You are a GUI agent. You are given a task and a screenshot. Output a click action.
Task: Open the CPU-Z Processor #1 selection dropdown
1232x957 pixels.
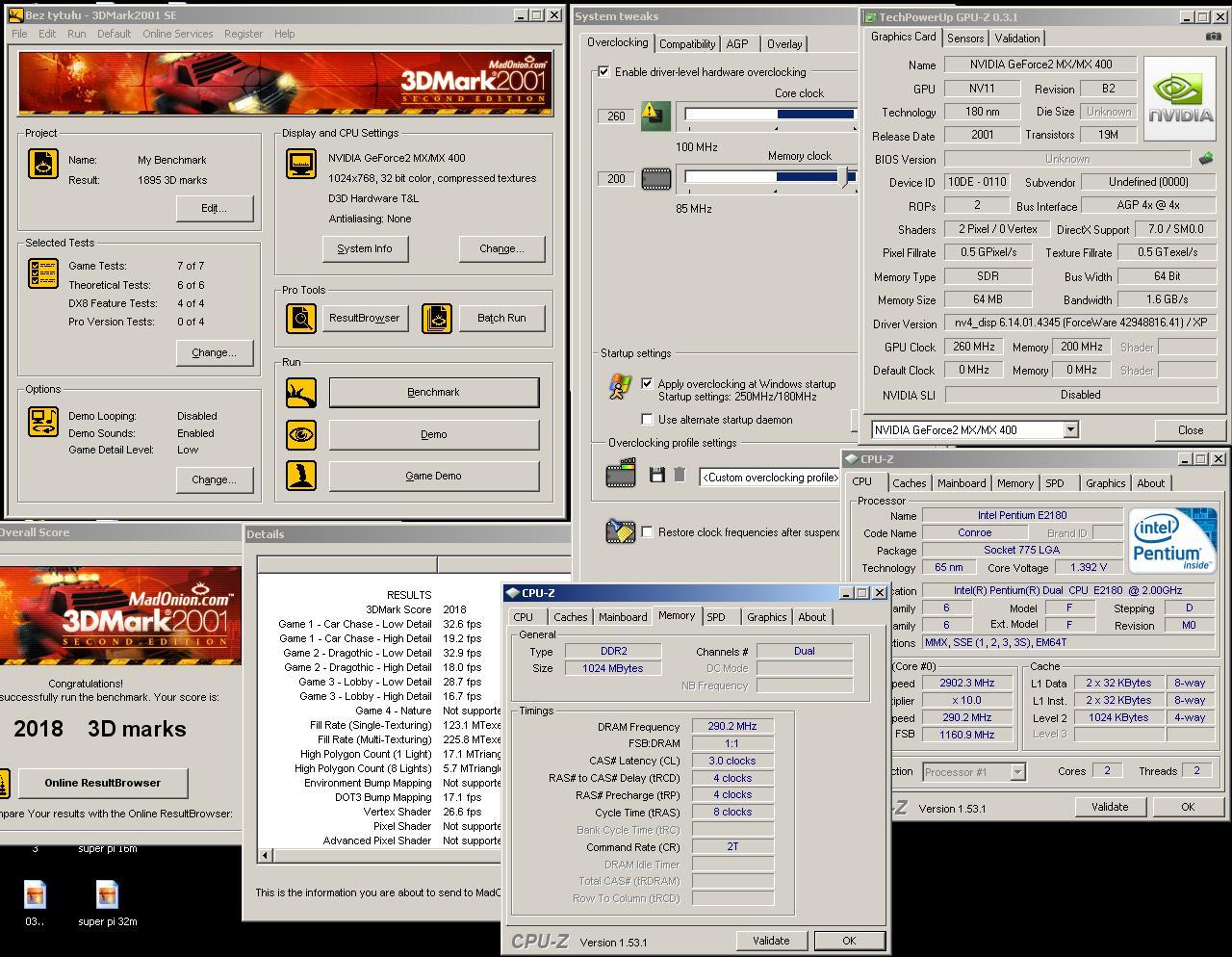click(1017, 771)
